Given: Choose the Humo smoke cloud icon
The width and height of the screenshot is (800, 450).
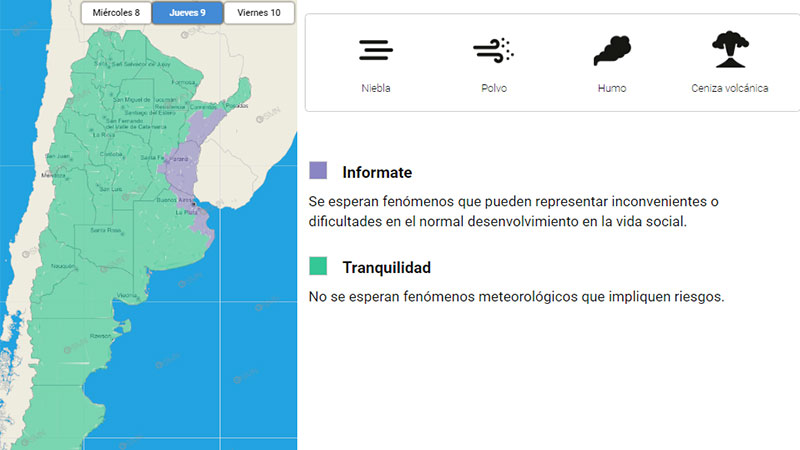Looking at the screenshot, I should (611, 50).
